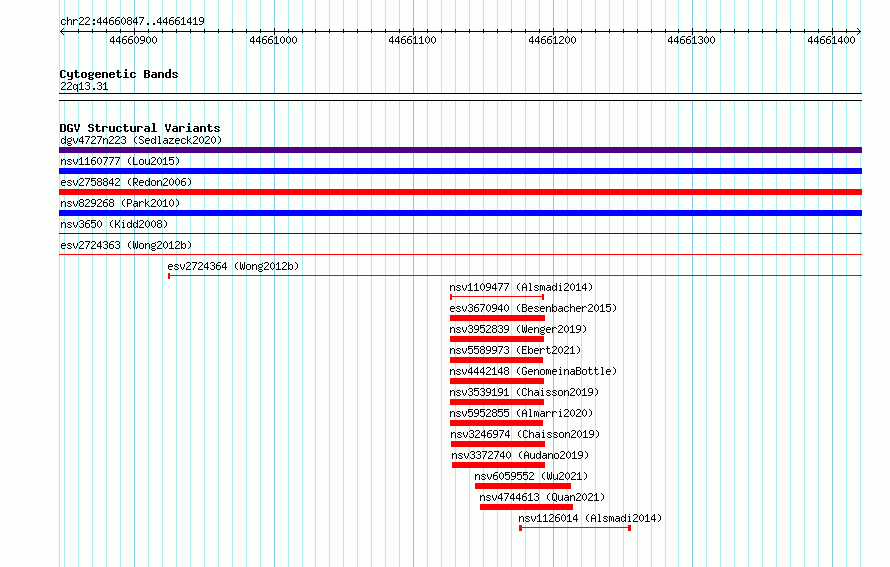890x567 pixels.
Task: Click the red bar under nsv6059552
Action: click(x=523, y=486)
